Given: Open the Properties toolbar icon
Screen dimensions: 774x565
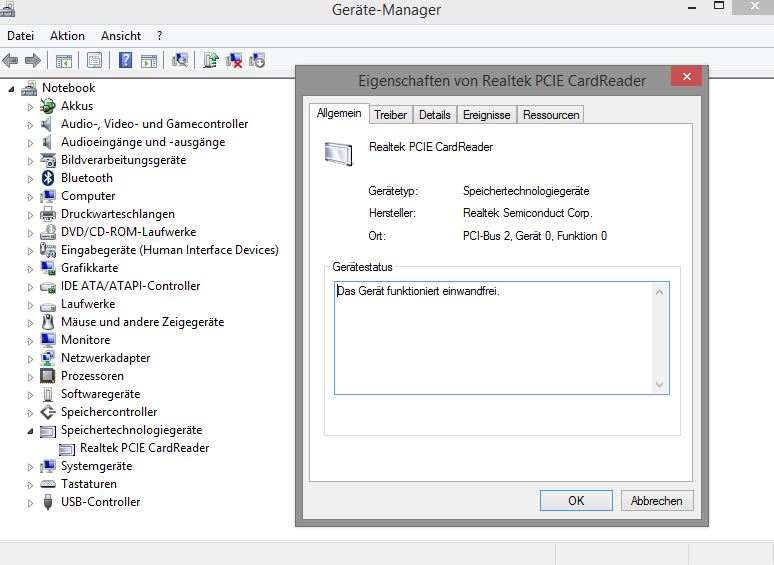Looking at the screenshot, I should [94, 60].
